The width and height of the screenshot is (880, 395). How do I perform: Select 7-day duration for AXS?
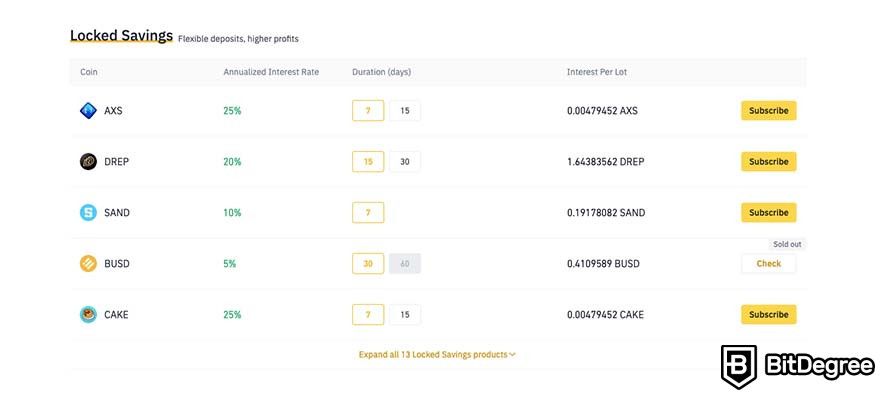click(x=368, y=111)
